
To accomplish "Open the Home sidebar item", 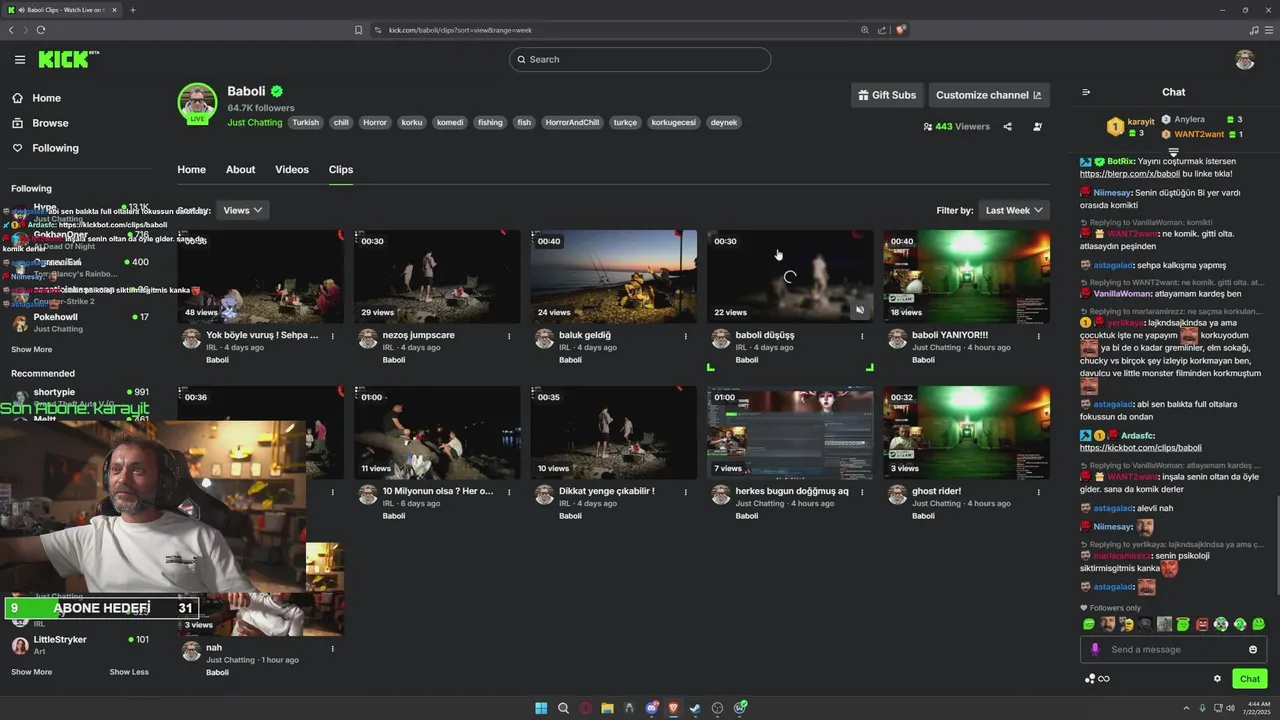I will tap(37, 98).
